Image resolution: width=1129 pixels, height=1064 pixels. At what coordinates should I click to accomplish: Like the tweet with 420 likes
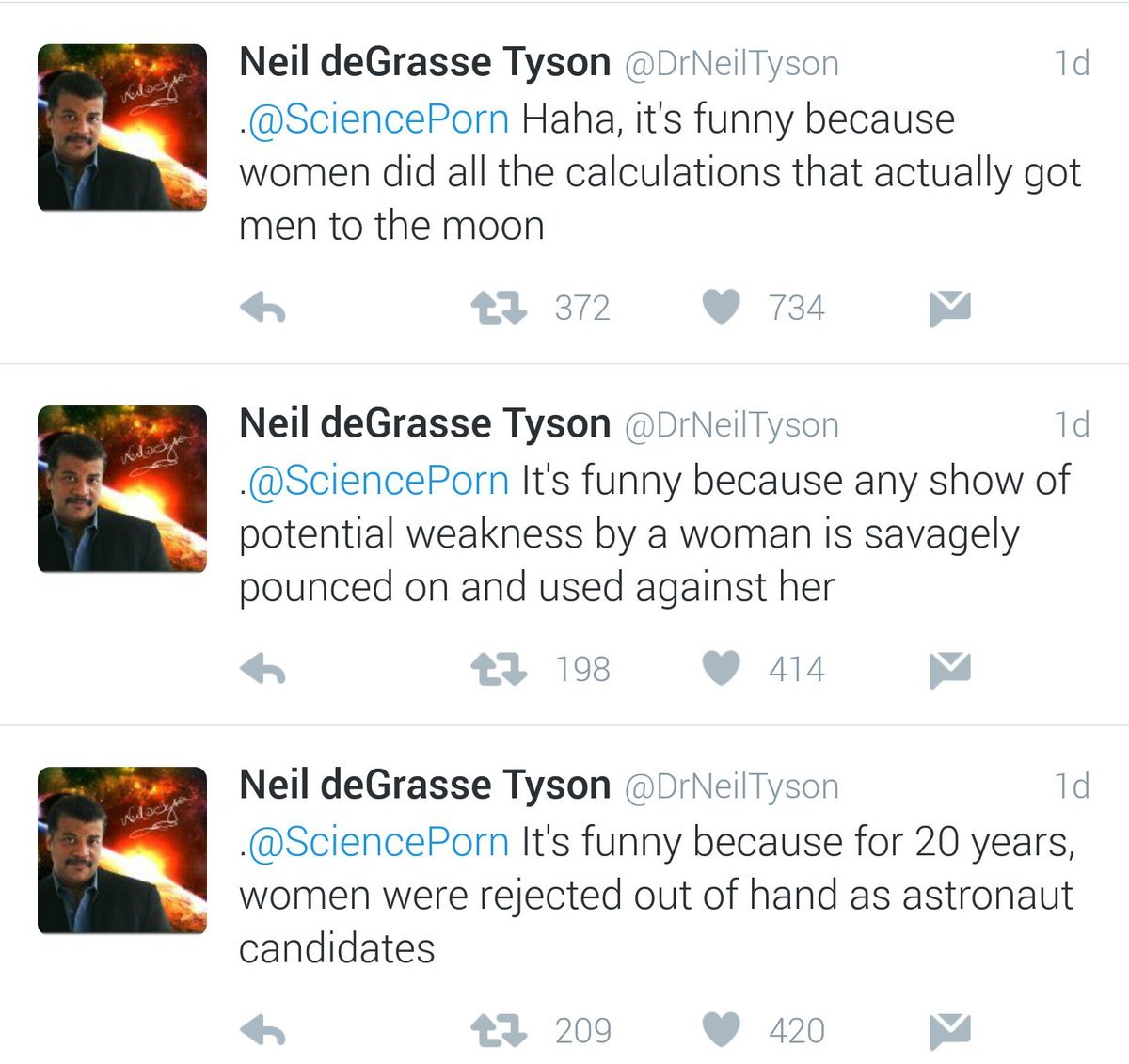tap(722, 1030)
